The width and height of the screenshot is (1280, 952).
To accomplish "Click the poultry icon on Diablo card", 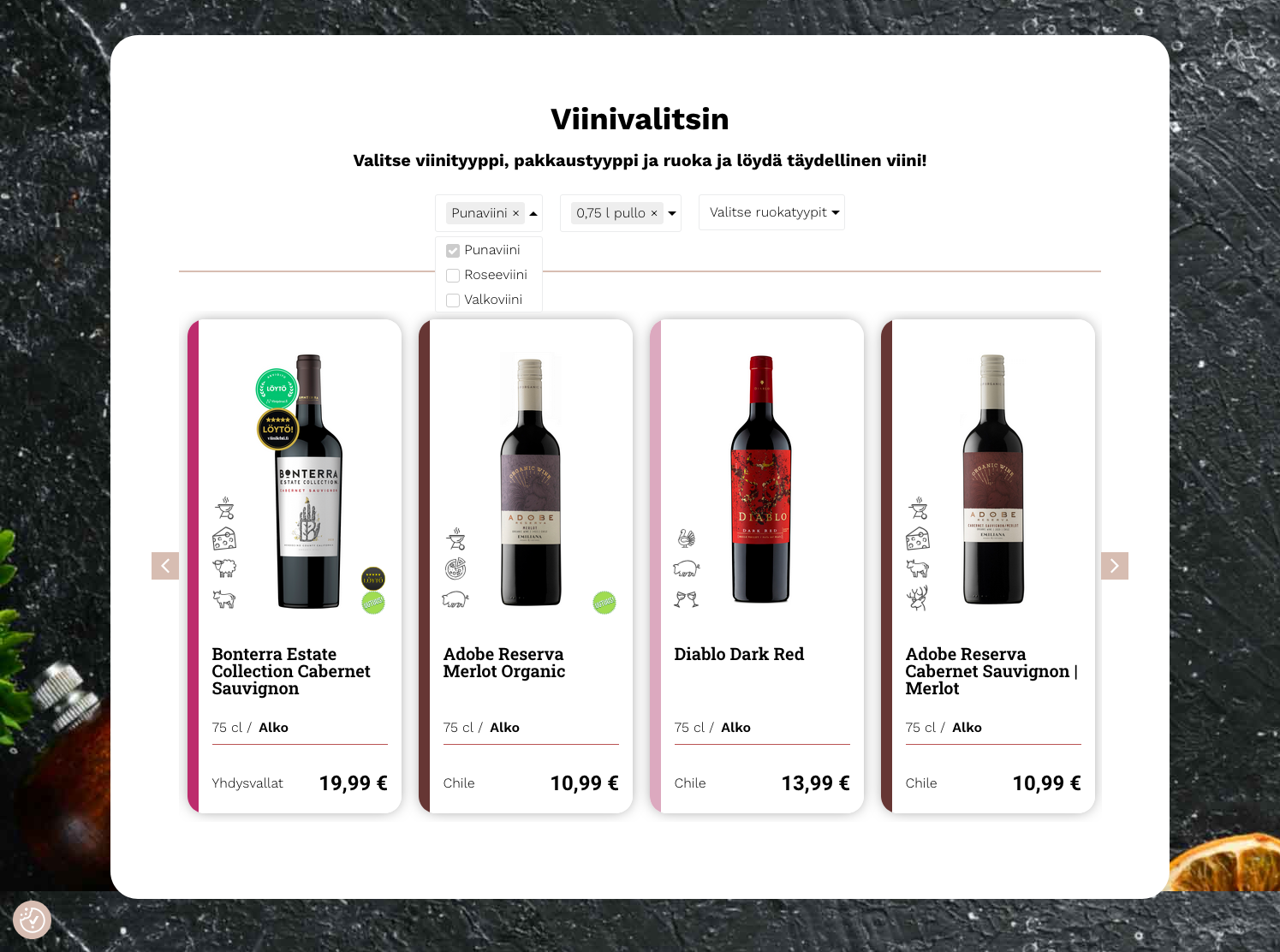I will (687, 538).
